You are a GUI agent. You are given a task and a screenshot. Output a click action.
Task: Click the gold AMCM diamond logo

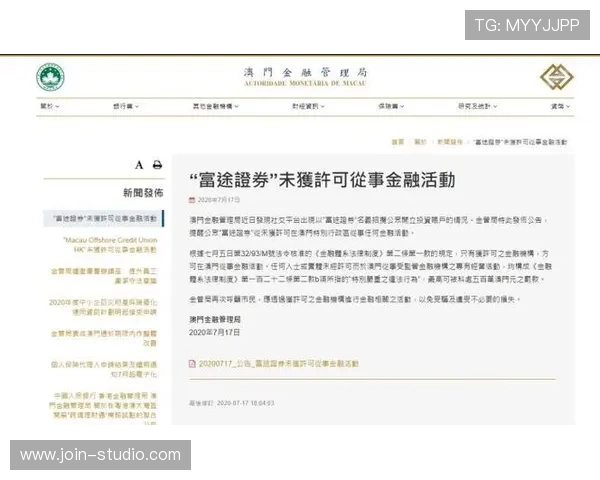pyautogui.click(x=557, y=77)
